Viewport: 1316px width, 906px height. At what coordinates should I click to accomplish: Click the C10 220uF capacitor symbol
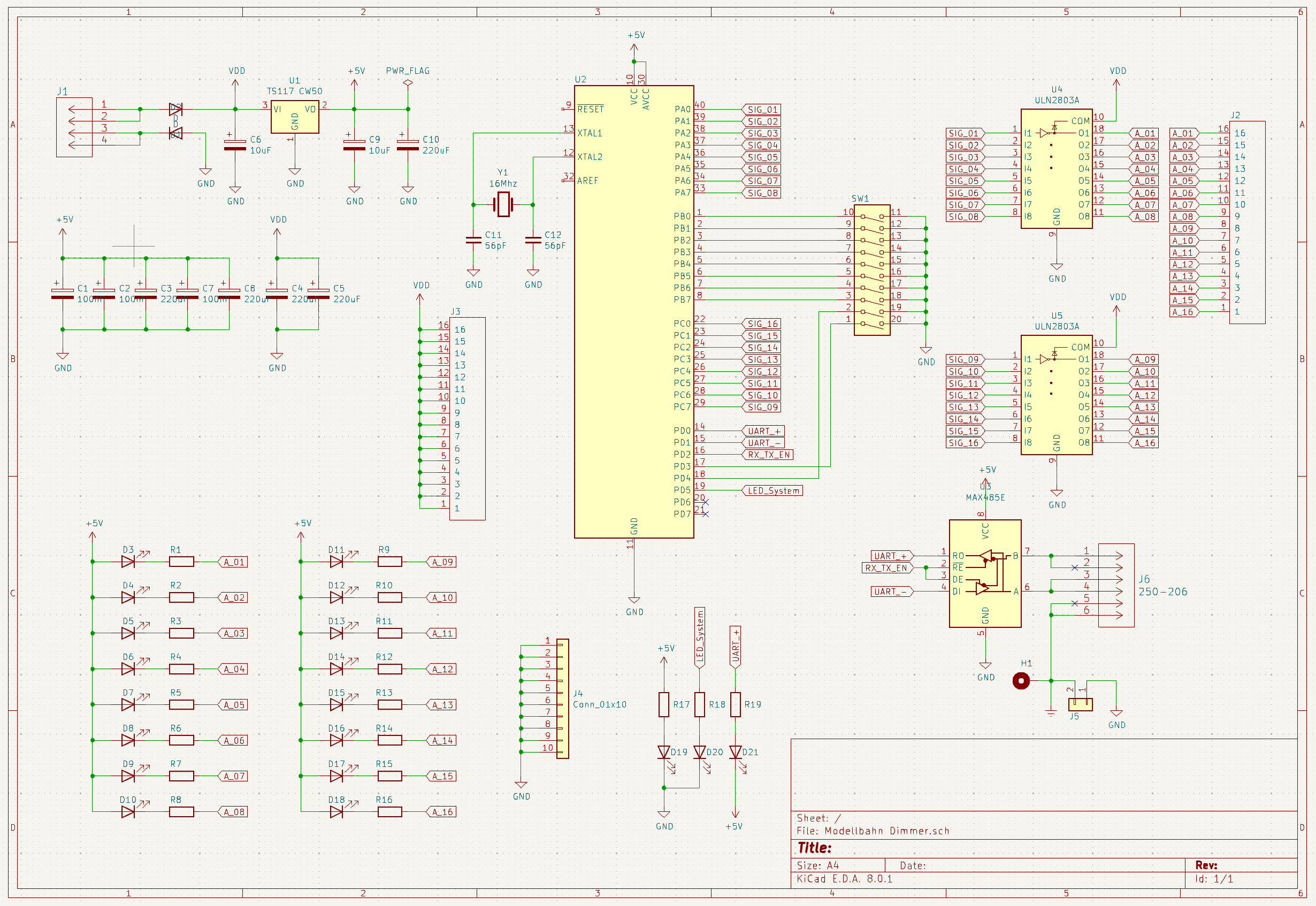[408, 145]
